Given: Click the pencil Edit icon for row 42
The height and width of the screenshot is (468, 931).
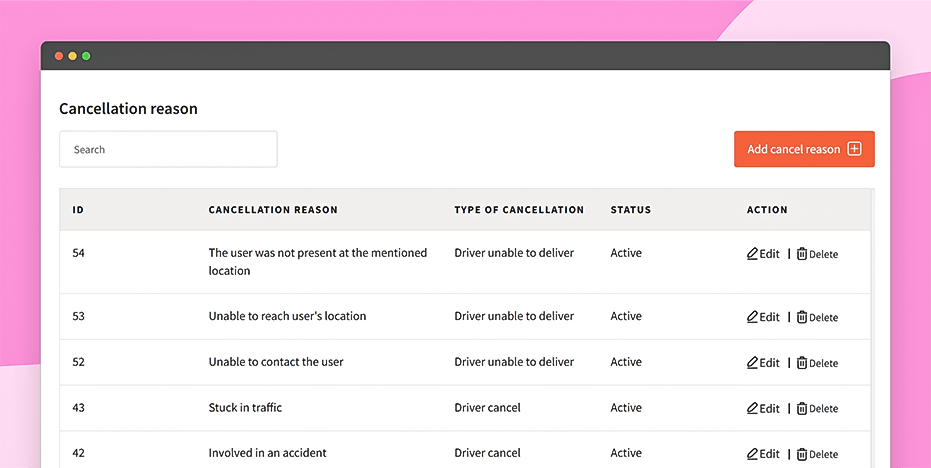Looking at the screenshot, I should 752,454.
